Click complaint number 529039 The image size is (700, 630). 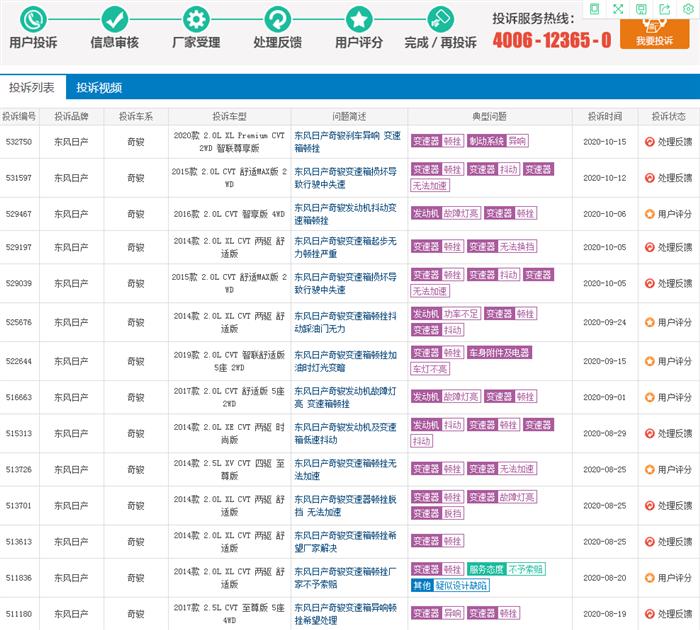coord(19,283)
